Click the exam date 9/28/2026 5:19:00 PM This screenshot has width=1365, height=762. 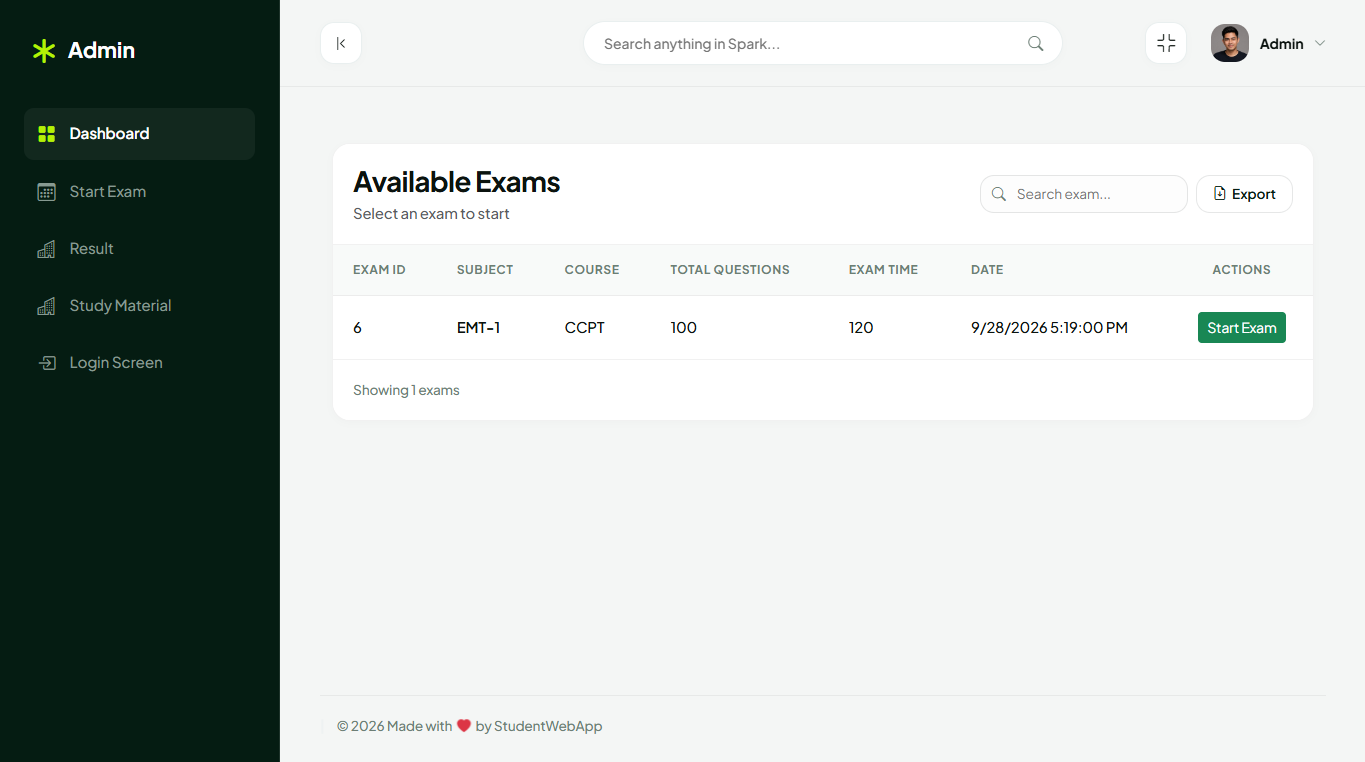coord(1049,328)
